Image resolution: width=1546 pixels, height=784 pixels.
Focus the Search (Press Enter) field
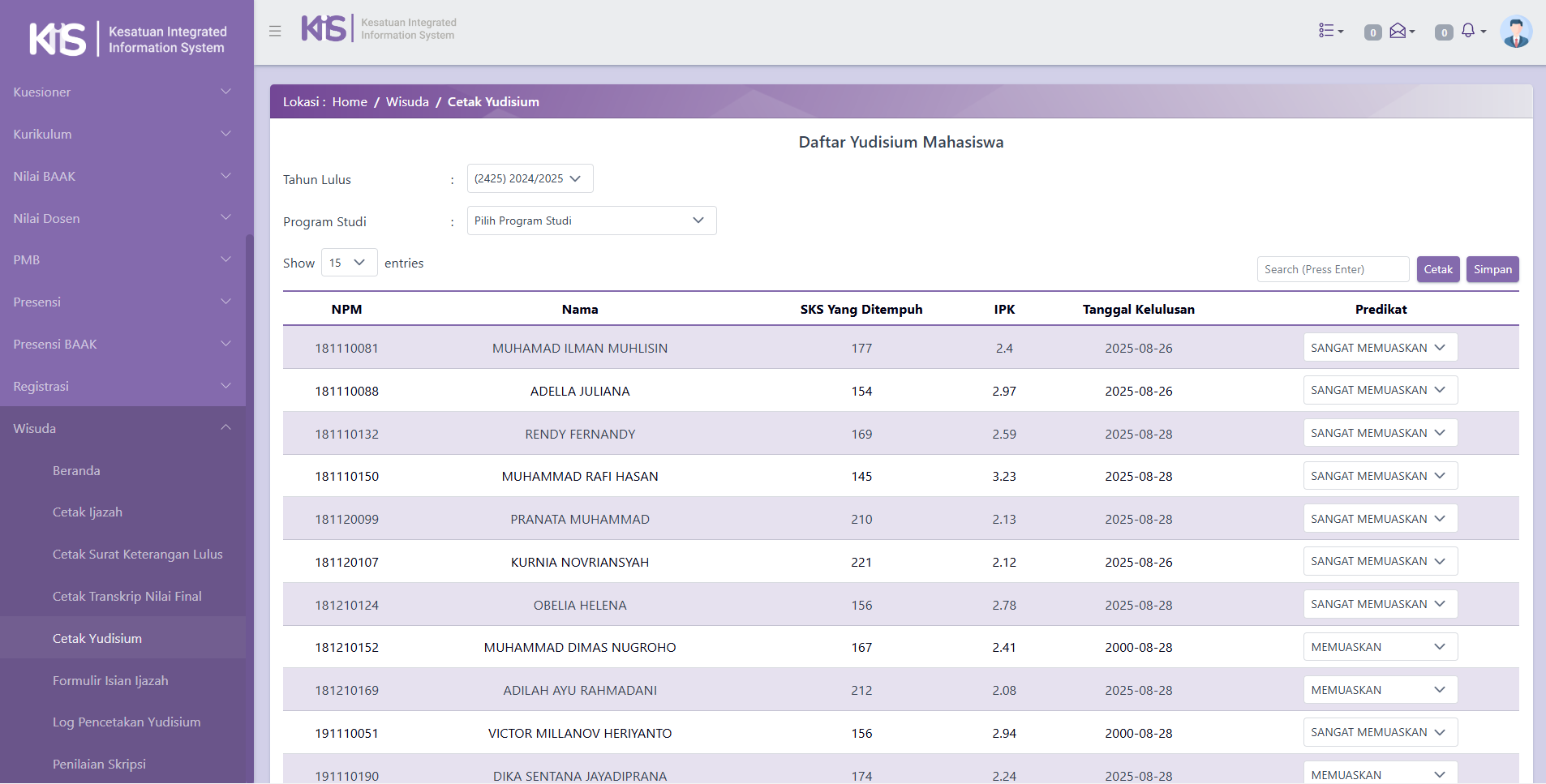point(1333,269)
